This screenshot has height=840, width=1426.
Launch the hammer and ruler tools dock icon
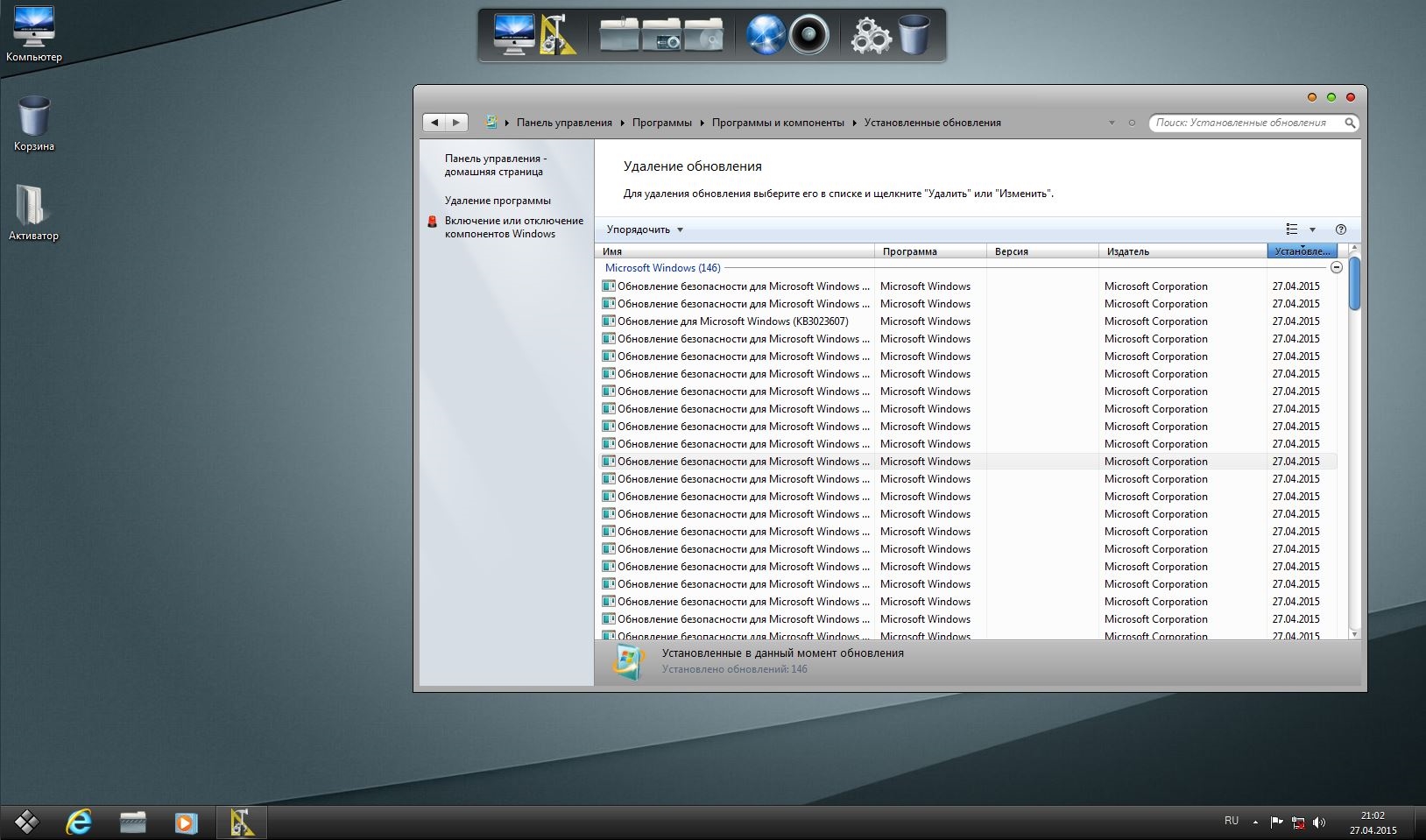(x=557, y=35)
